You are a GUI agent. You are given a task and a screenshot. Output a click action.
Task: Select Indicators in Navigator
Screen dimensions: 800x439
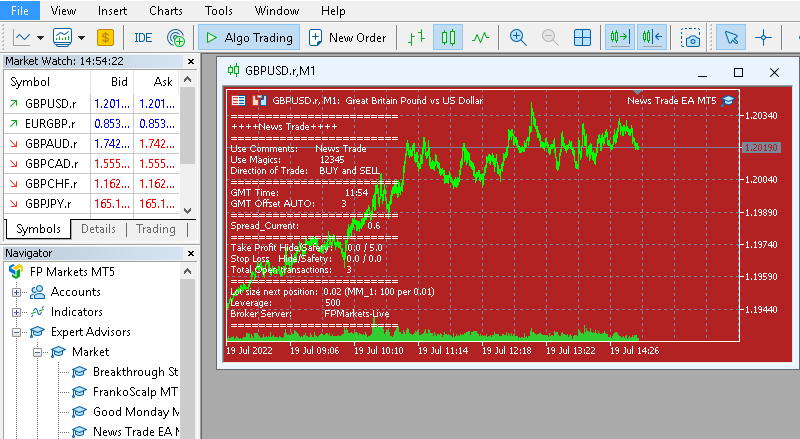point(77,312)
